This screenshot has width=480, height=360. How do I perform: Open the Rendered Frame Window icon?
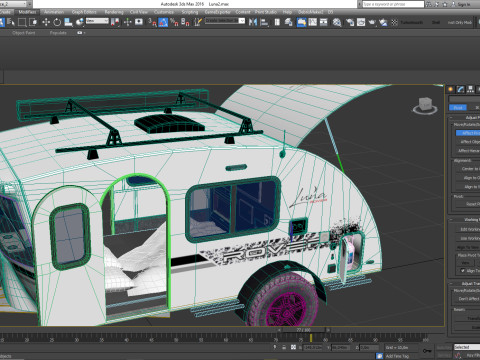pyautogui.click(x=361, y=22)
